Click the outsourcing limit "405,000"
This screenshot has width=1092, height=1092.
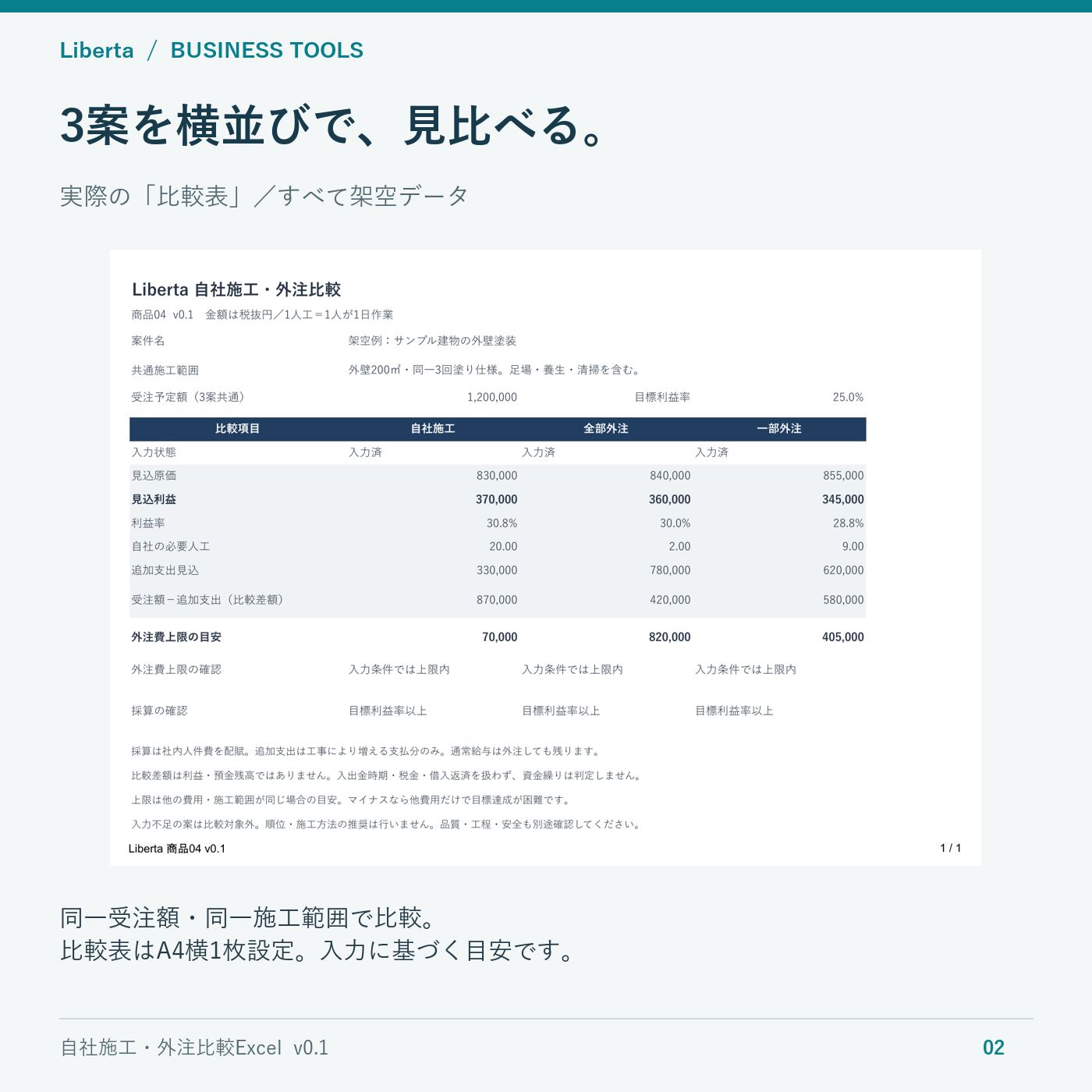(x=843, y=637)
